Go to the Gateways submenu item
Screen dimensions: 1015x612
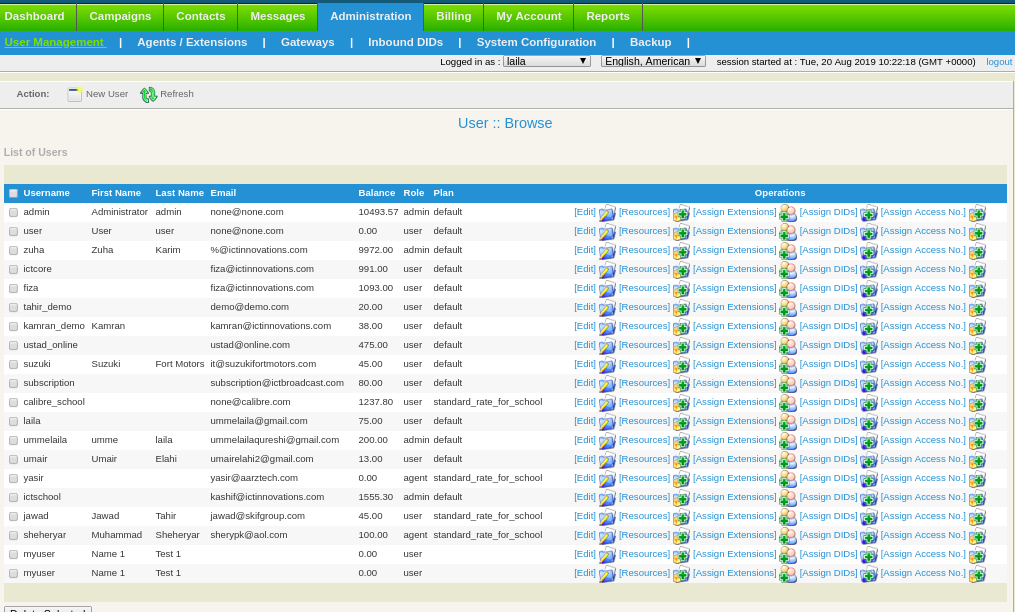tap(307, 43)
